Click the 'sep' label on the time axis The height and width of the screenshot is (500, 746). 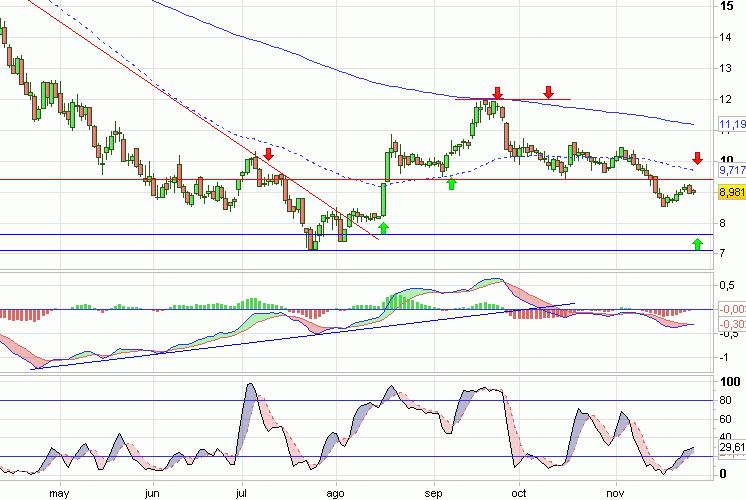pyautogui.click(x=434, y=492)
